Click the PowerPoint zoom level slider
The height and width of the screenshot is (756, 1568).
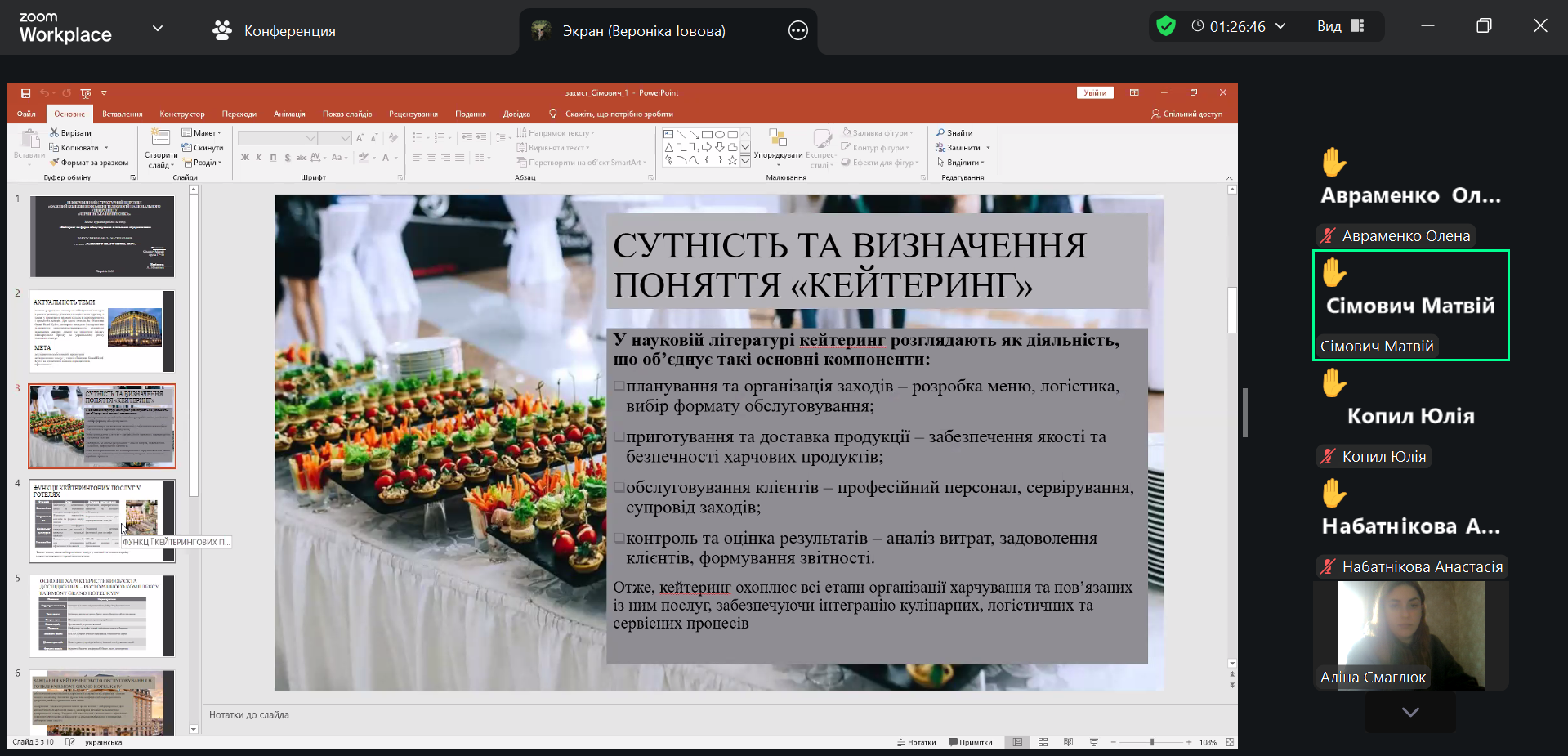tap(1151, 742)
